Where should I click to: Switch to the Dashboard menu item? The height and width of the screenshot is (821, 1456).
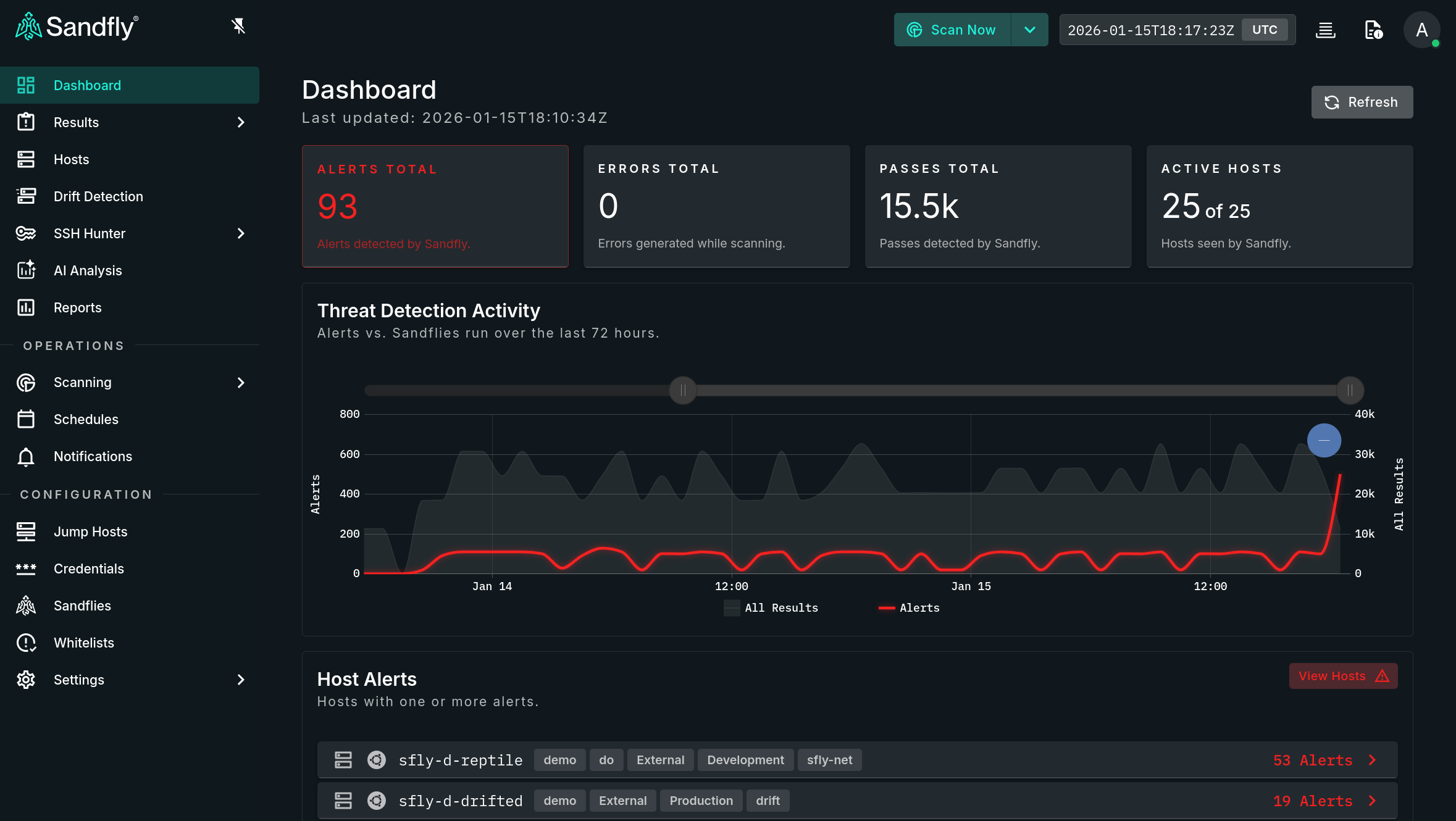pos(87,85)
